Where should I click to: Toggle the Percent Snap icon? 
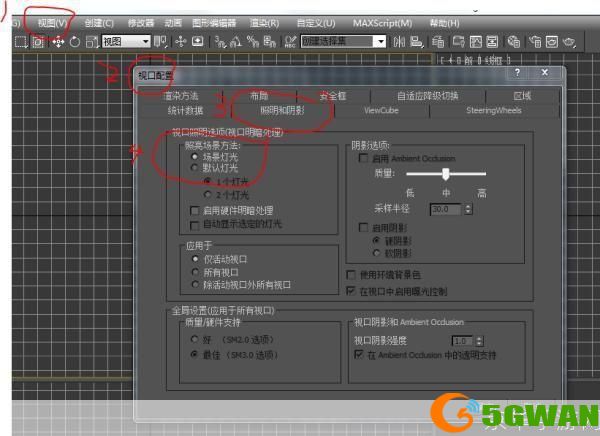click(253, 41)
